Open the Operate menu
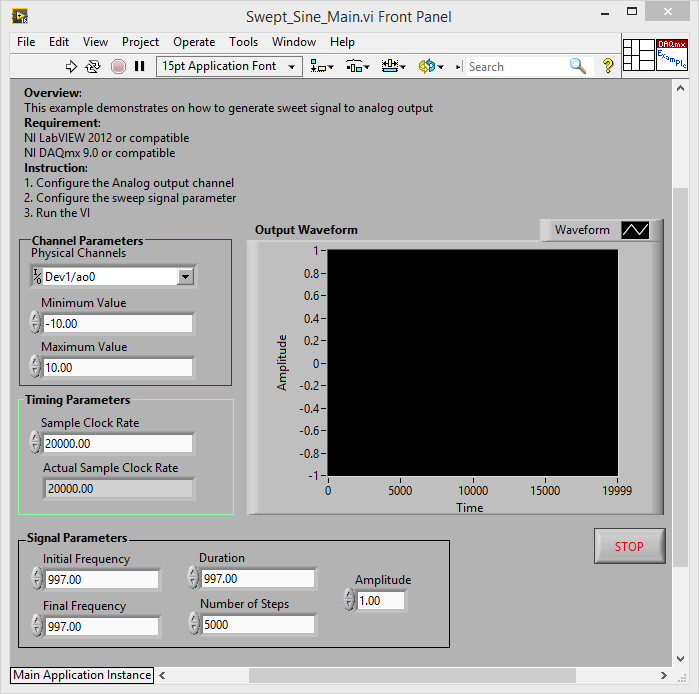The width and height of the screenshot is (699, 694). coord(194,42)
